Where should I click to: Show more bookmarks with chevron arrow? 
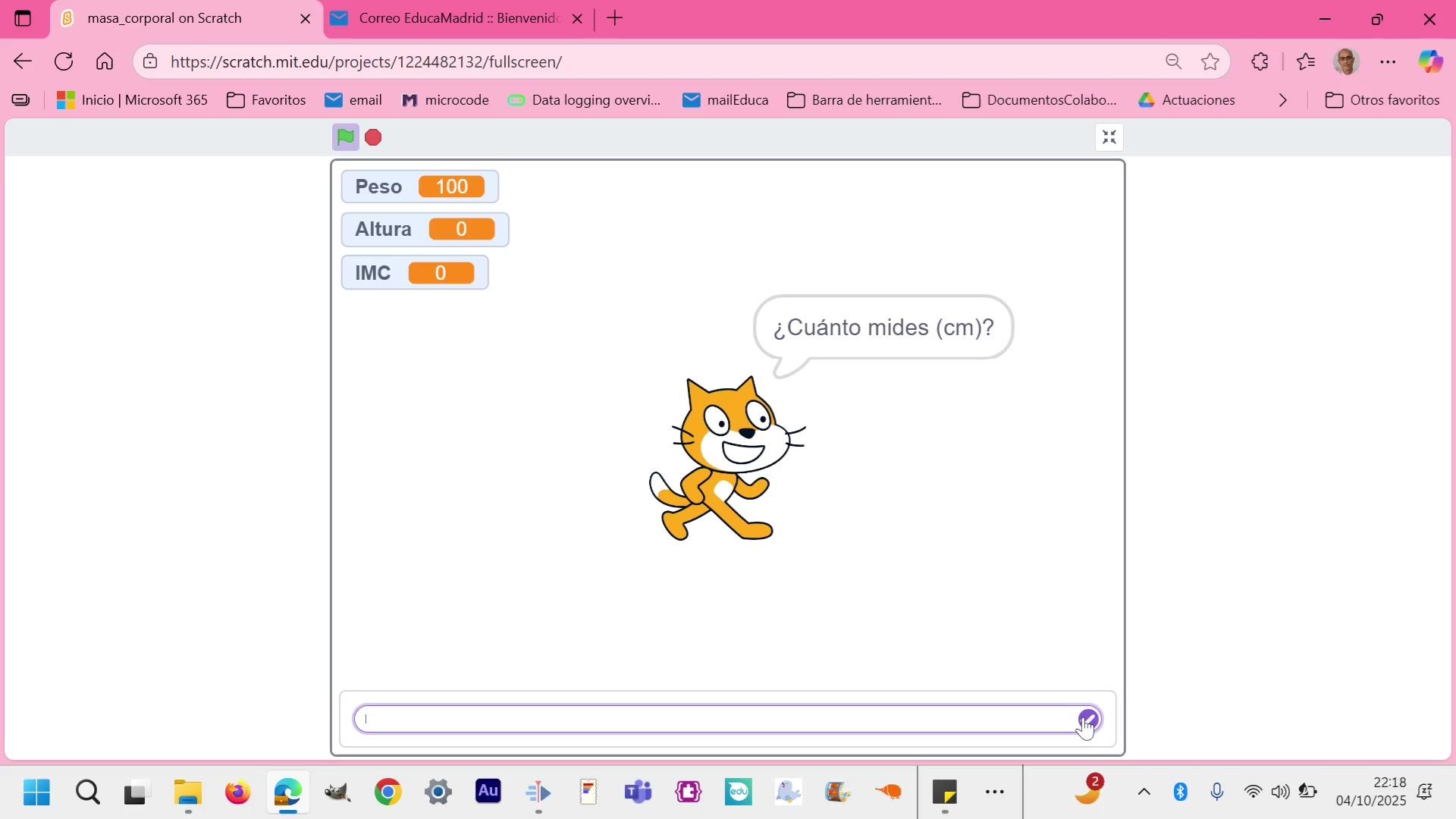(x=1282, y=100)
